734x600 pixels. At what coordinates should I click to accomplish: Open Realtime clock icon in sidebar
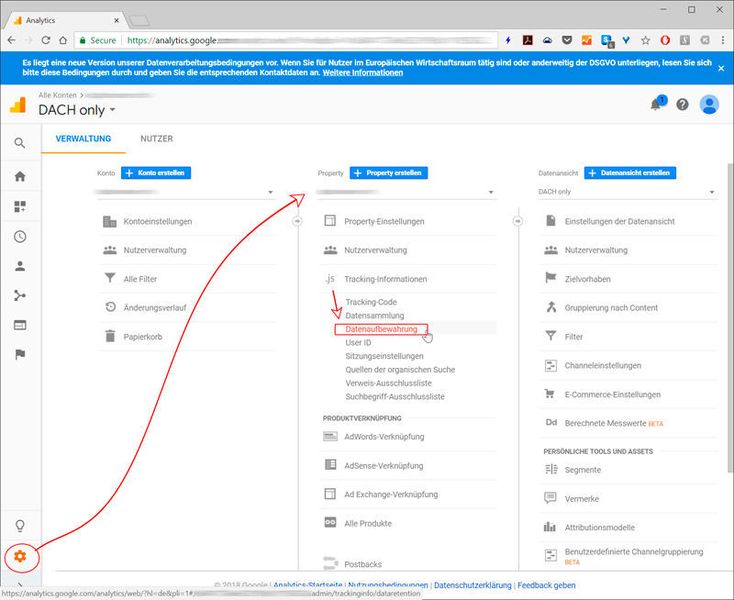20,236
